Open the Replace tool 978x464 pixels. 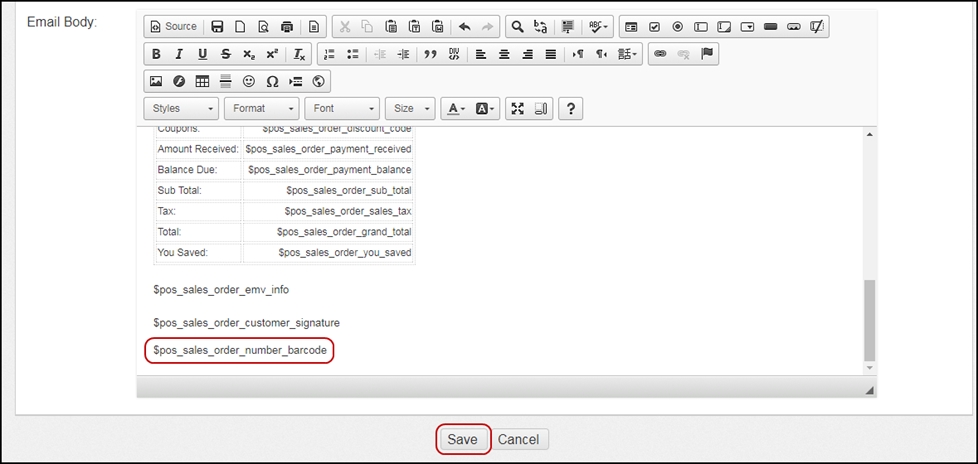tap(540, 27)
